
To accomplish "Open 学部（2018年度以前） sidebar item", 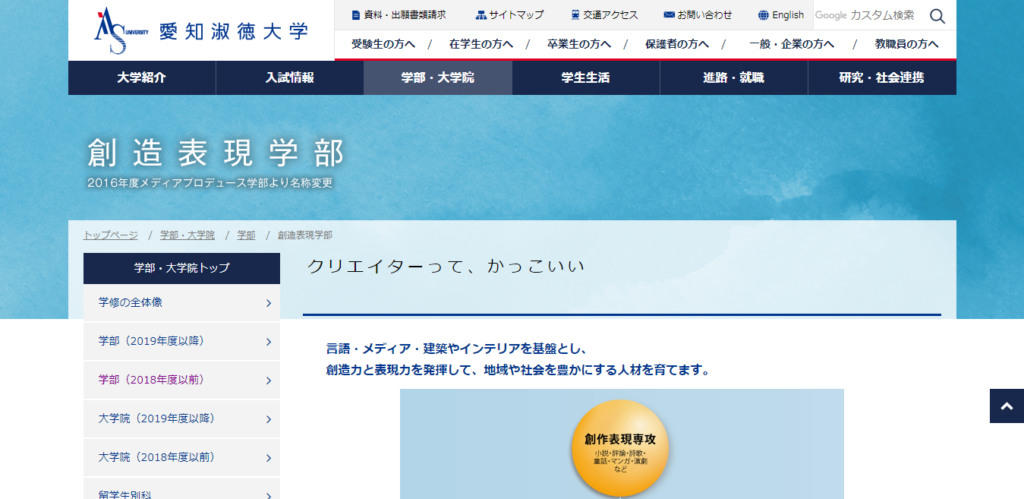I will point(182,379).
